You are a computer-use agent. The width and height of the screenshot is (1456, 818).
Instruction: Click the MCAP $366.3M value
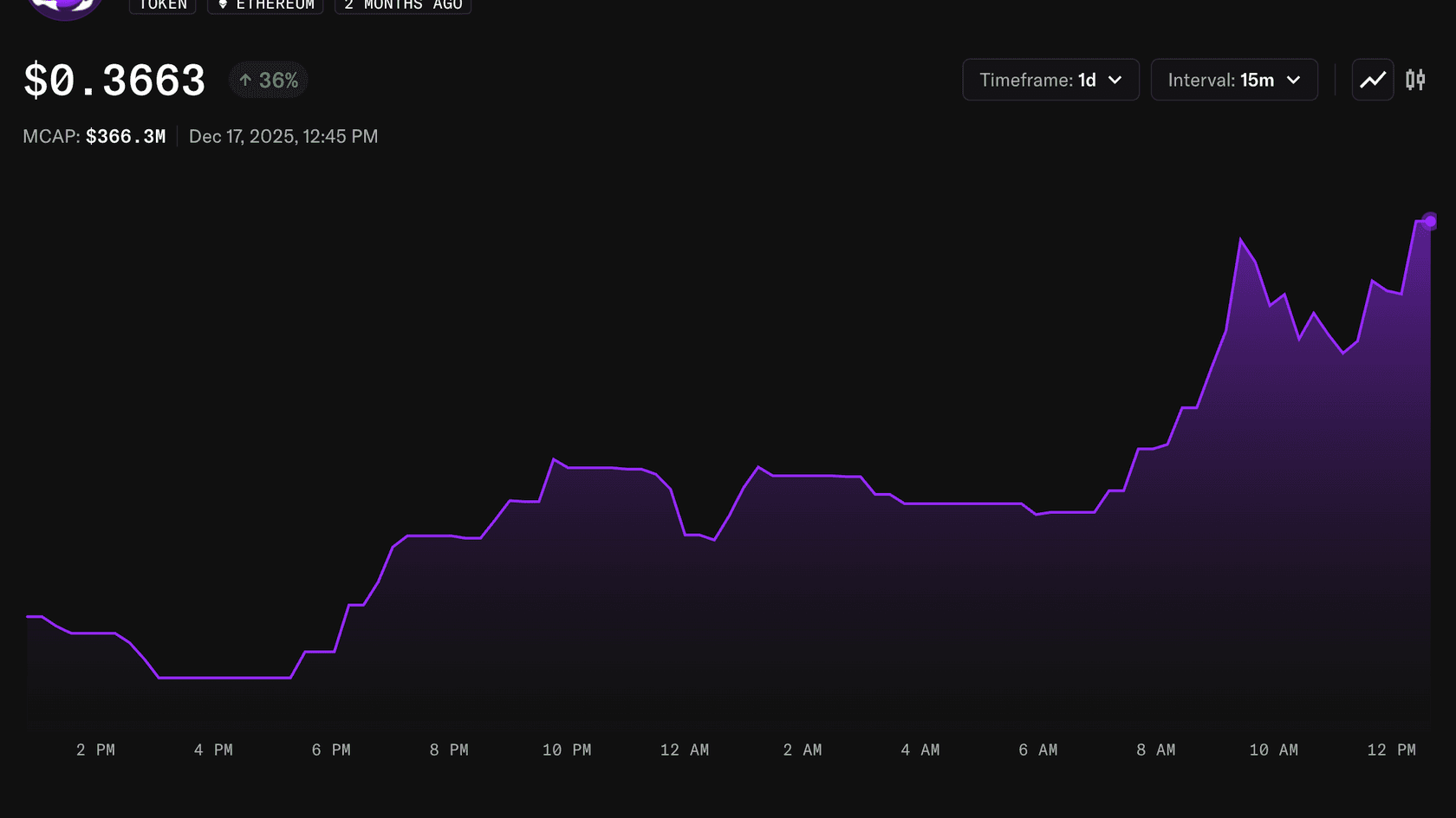pyautogui.click(x=126, y=136)
